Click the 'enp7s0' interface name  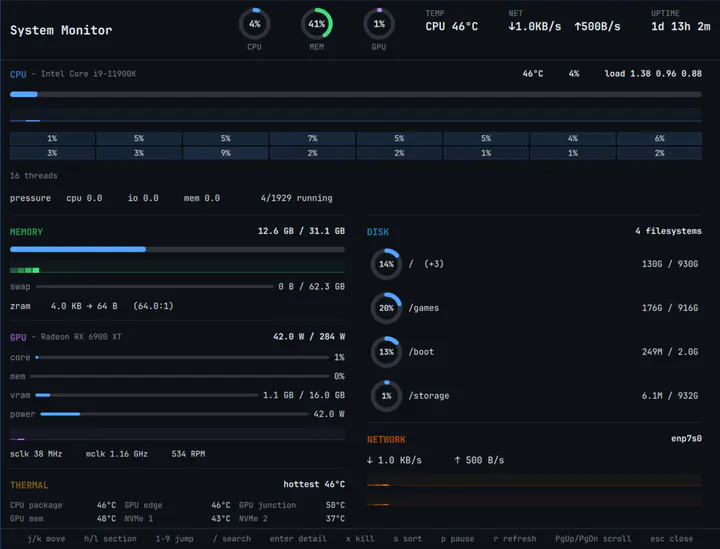(686, 438)
